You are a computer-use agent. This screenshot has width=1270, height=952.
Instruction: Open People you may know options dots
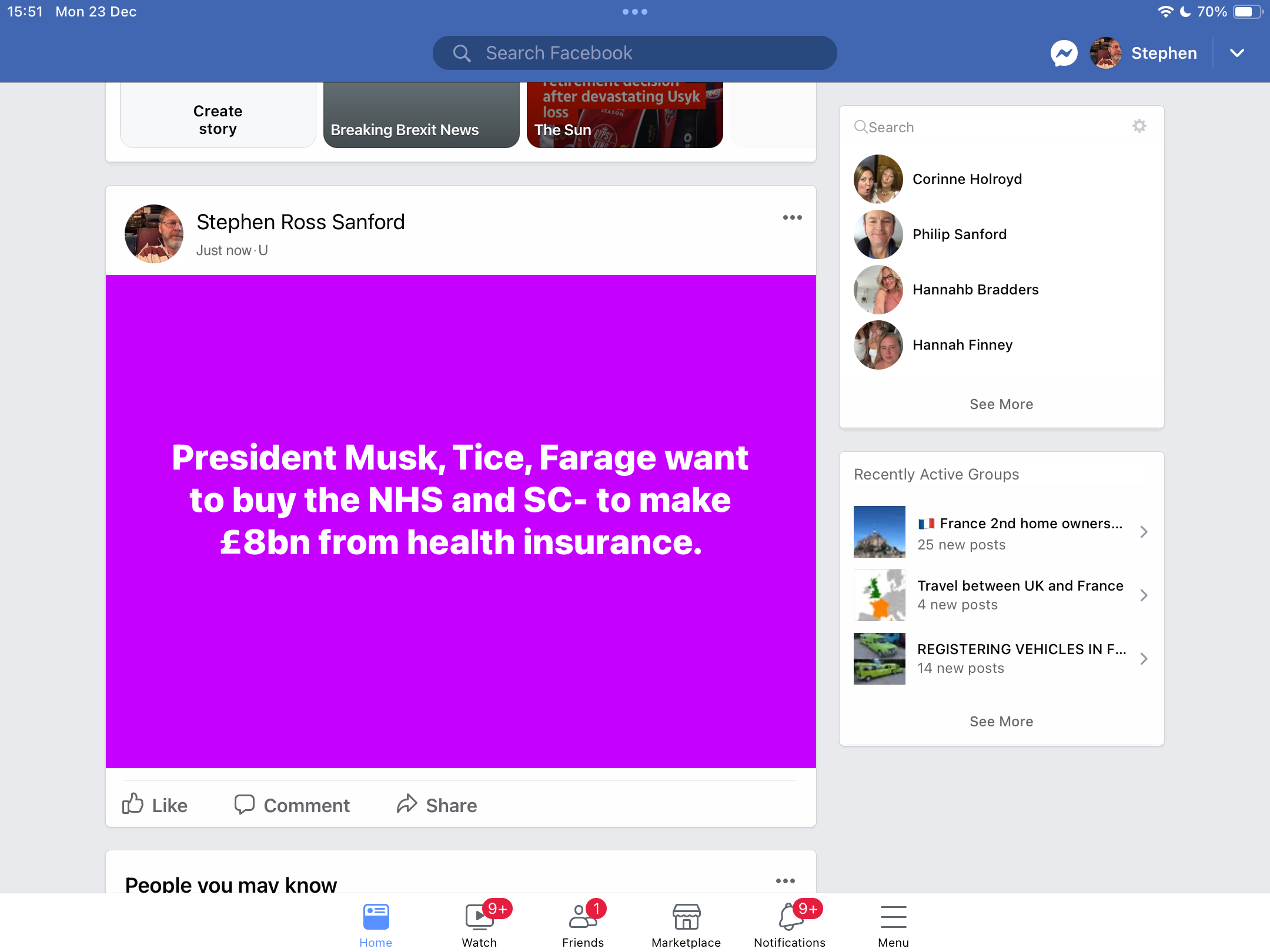click(x=785, y=881)
